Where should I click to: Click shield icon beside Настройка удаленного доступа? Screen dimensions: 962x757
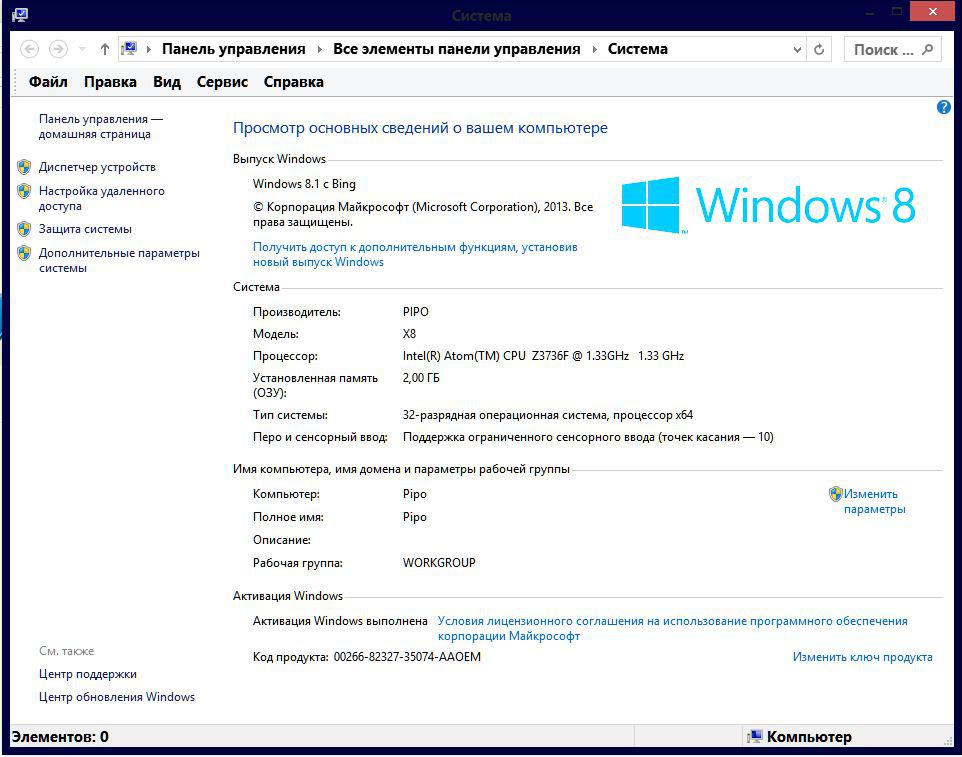coord(24,191)
